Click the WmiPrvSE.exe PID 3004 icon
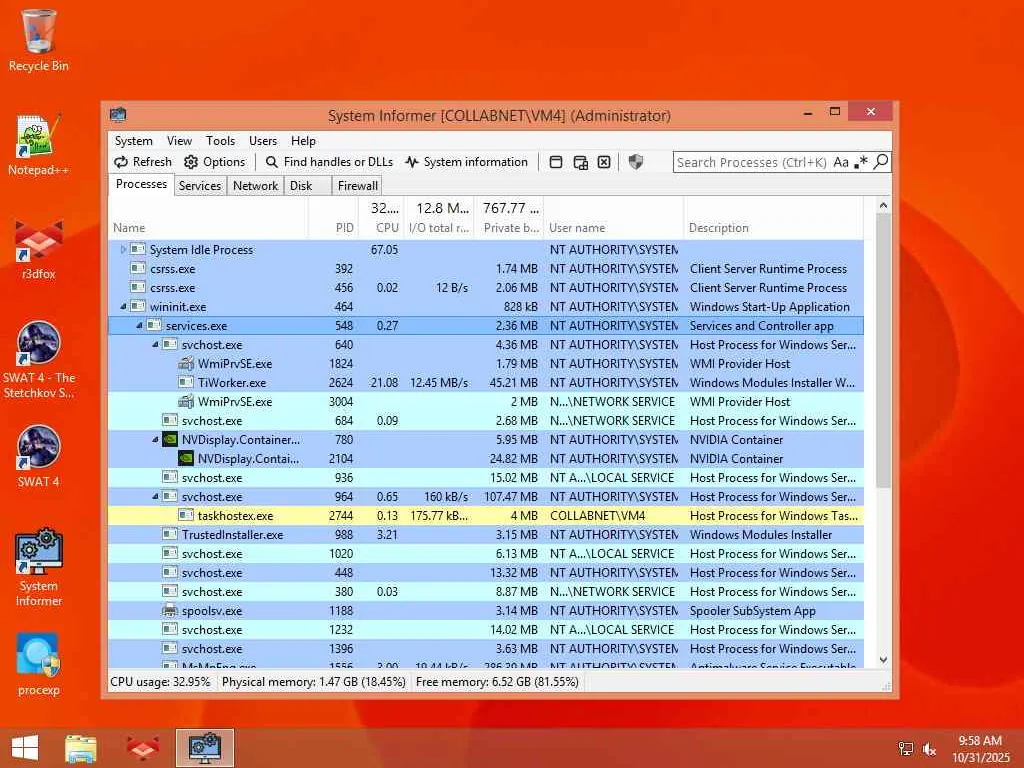Image resolution: width=1024 pixels, height=768 pixels. click(x=186, y=402)
